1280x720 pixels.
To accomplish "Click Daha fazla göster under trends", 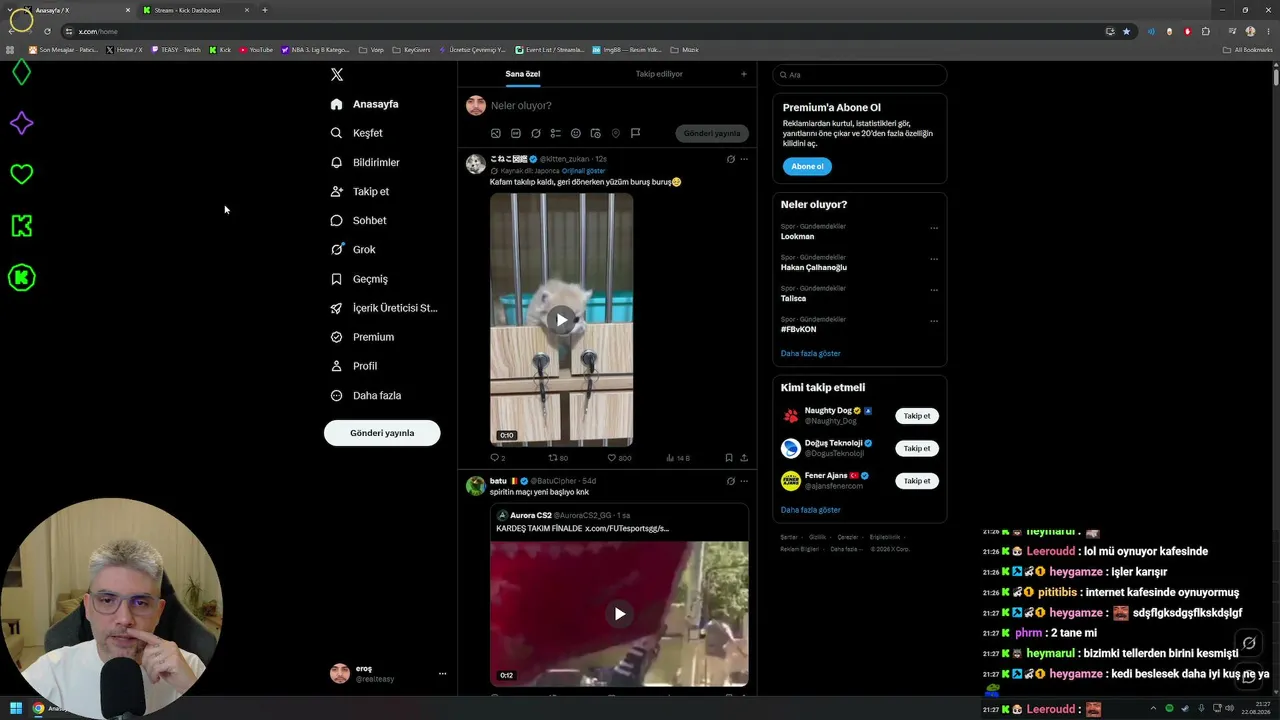I will tap(810, 354).
